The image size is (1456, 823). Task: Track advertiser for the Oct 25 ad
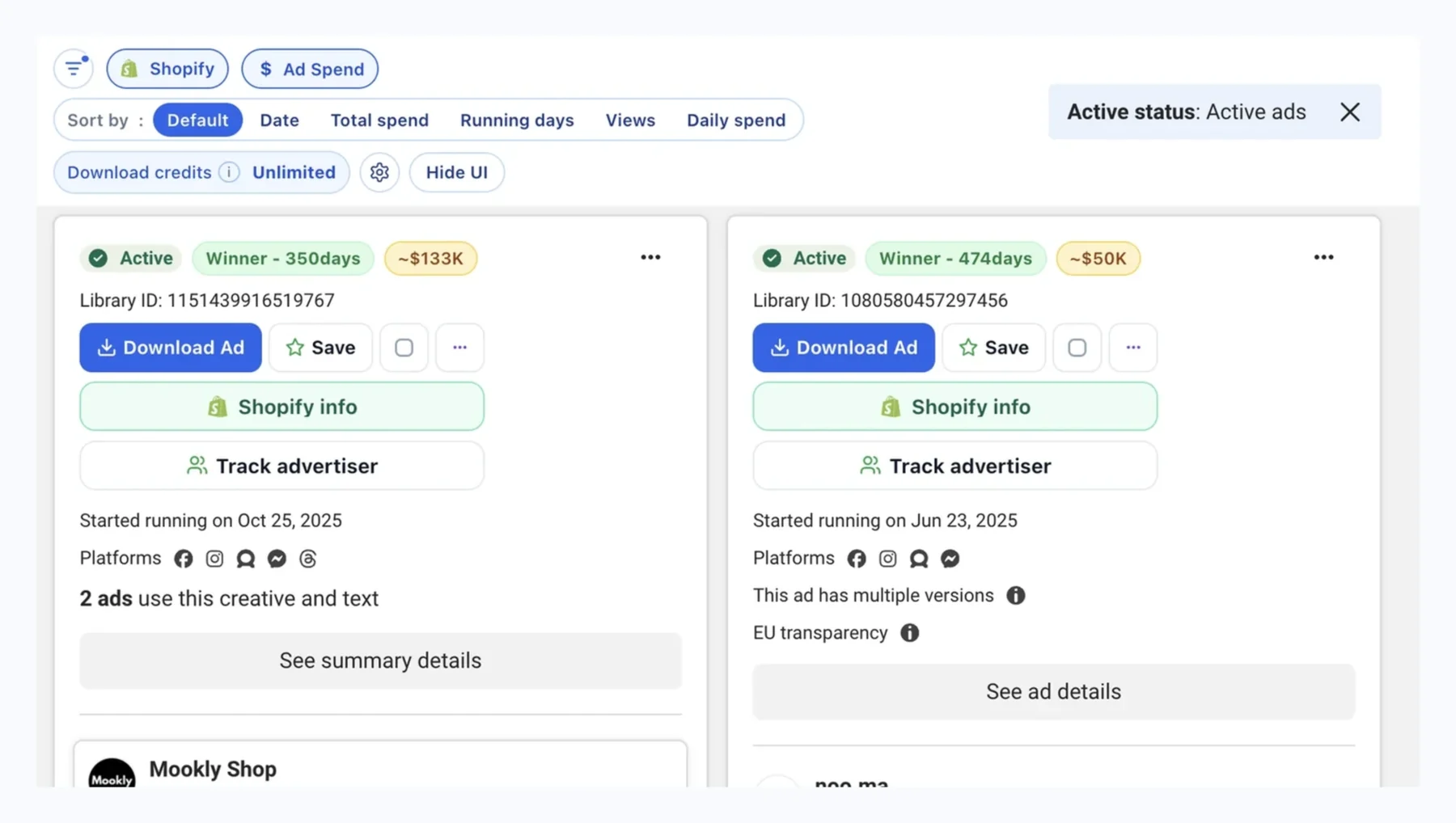click(282, 466)
